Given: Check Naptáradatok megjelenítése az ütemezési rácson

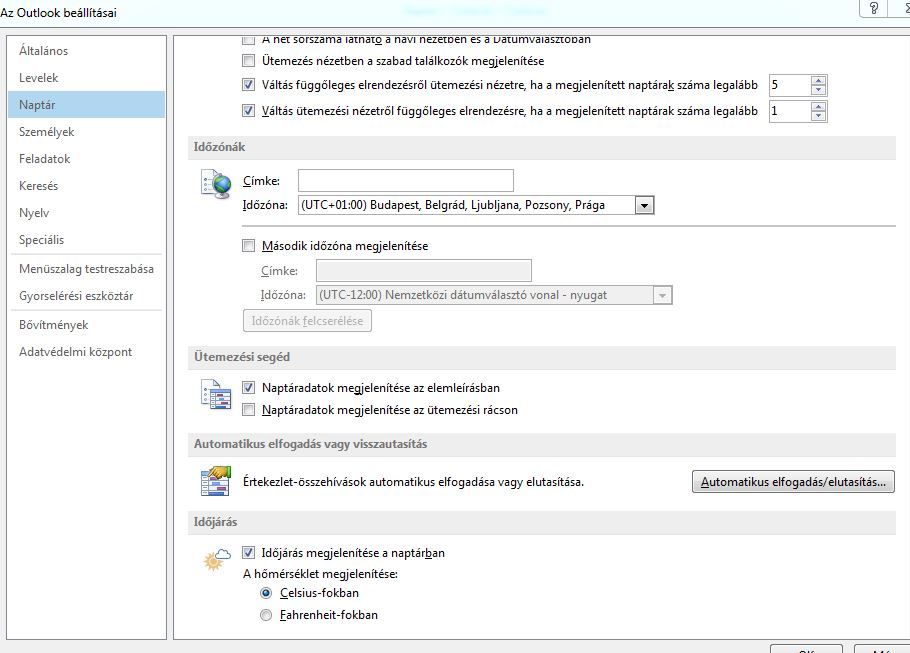Looking at the screenshot, I should click(x=248, y=410).
